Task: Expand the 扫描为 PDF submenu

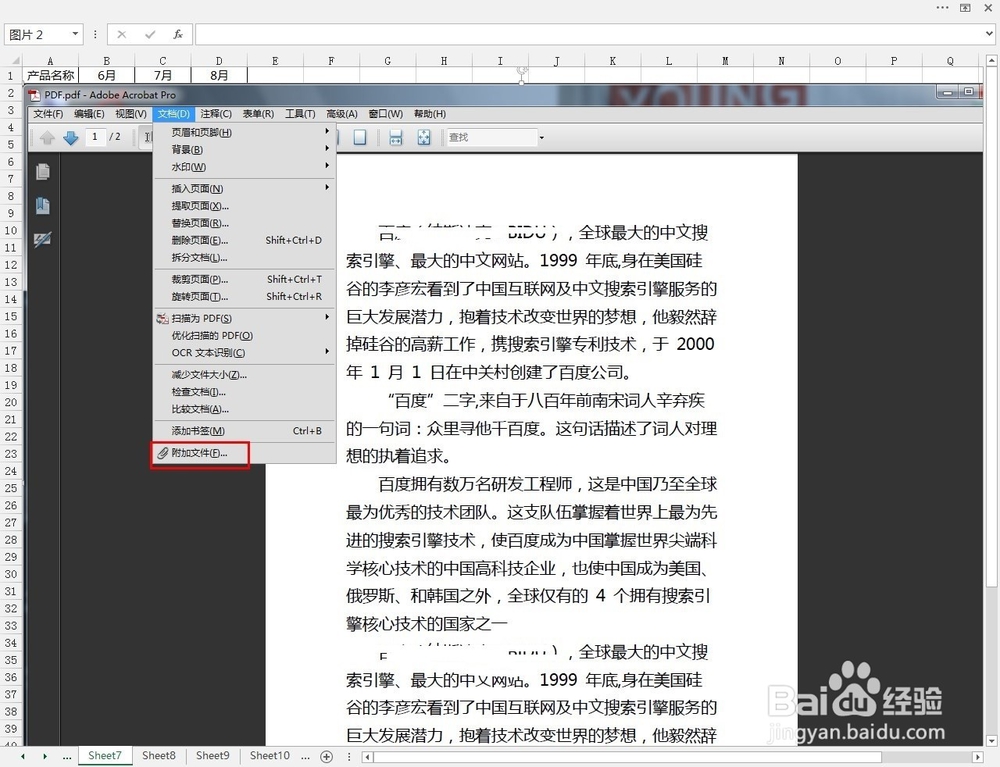Action: click(x=327, y=317)
